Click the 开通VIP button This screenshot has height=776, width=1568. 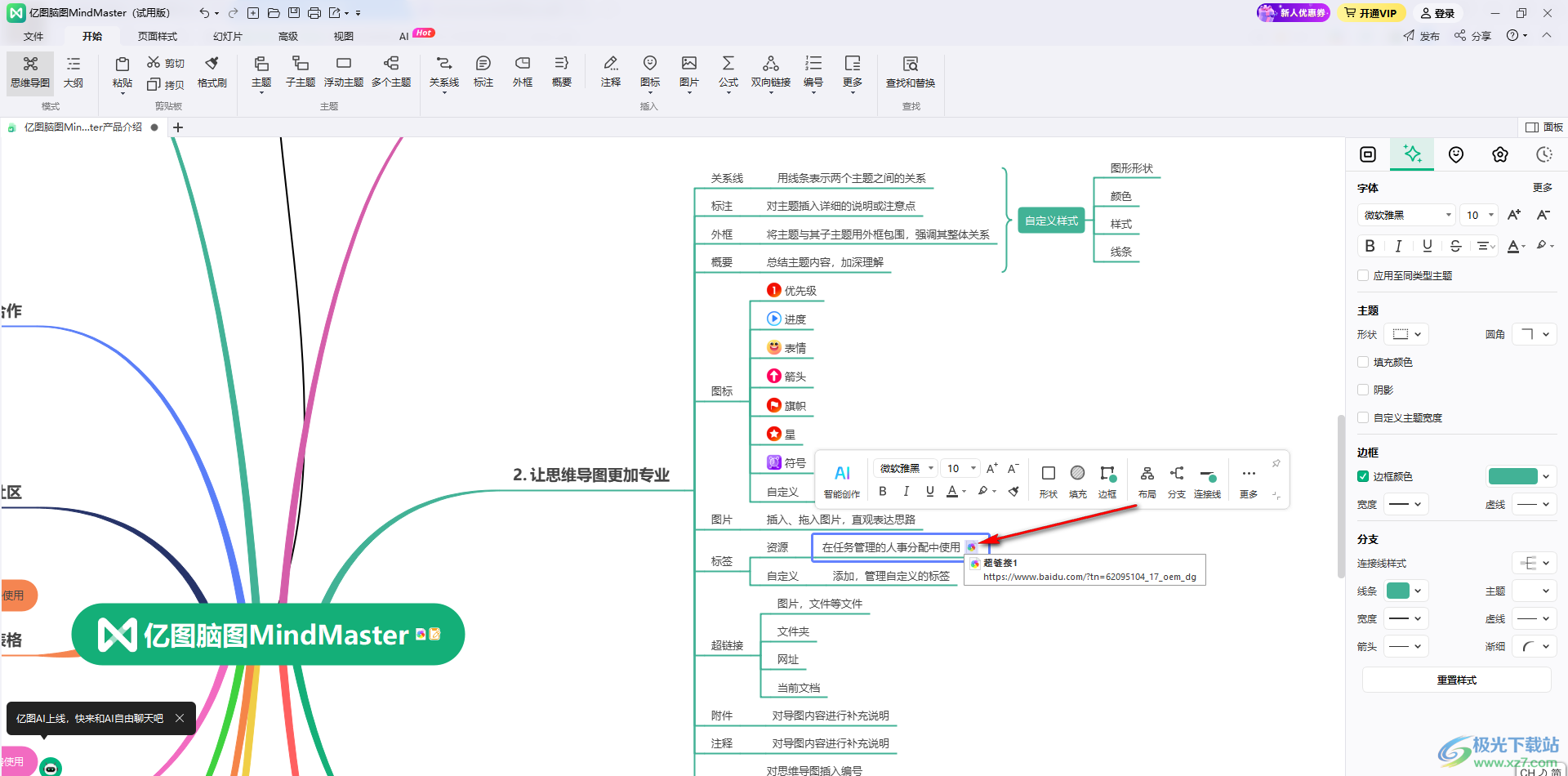tap(1371, 13)
